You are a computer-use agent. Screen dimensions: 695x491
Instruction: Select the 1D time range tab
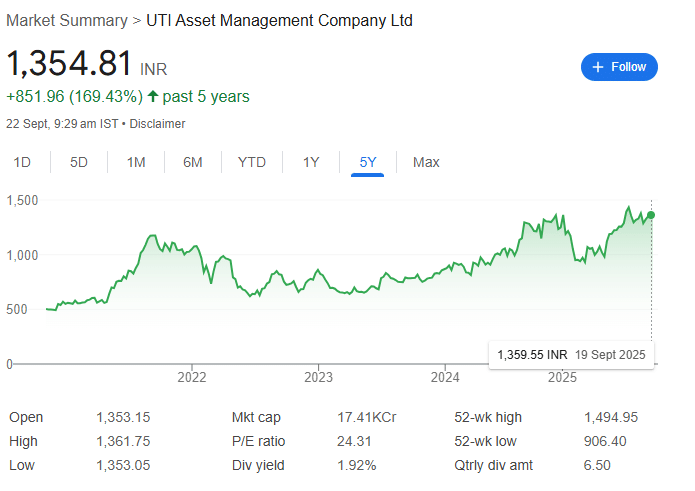point(22,162)
